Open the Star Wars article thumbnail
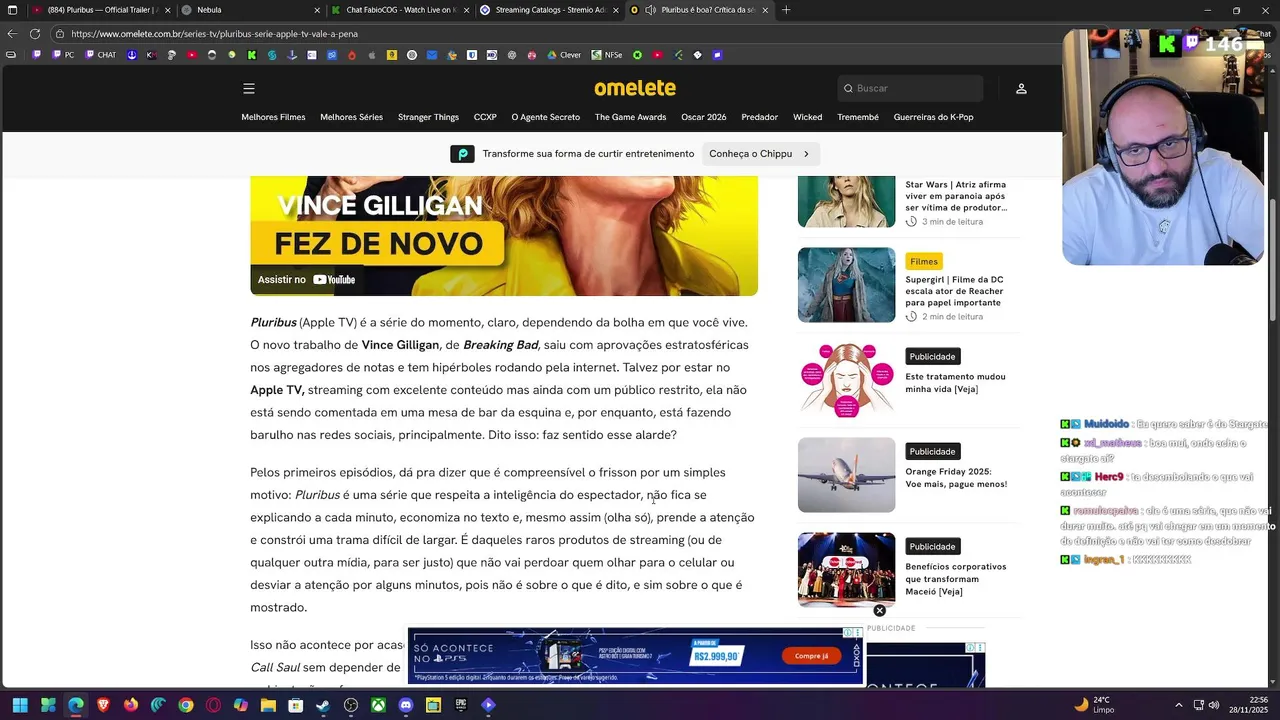Viewport: 1280px width, 720px height. [x=846, y=201]
